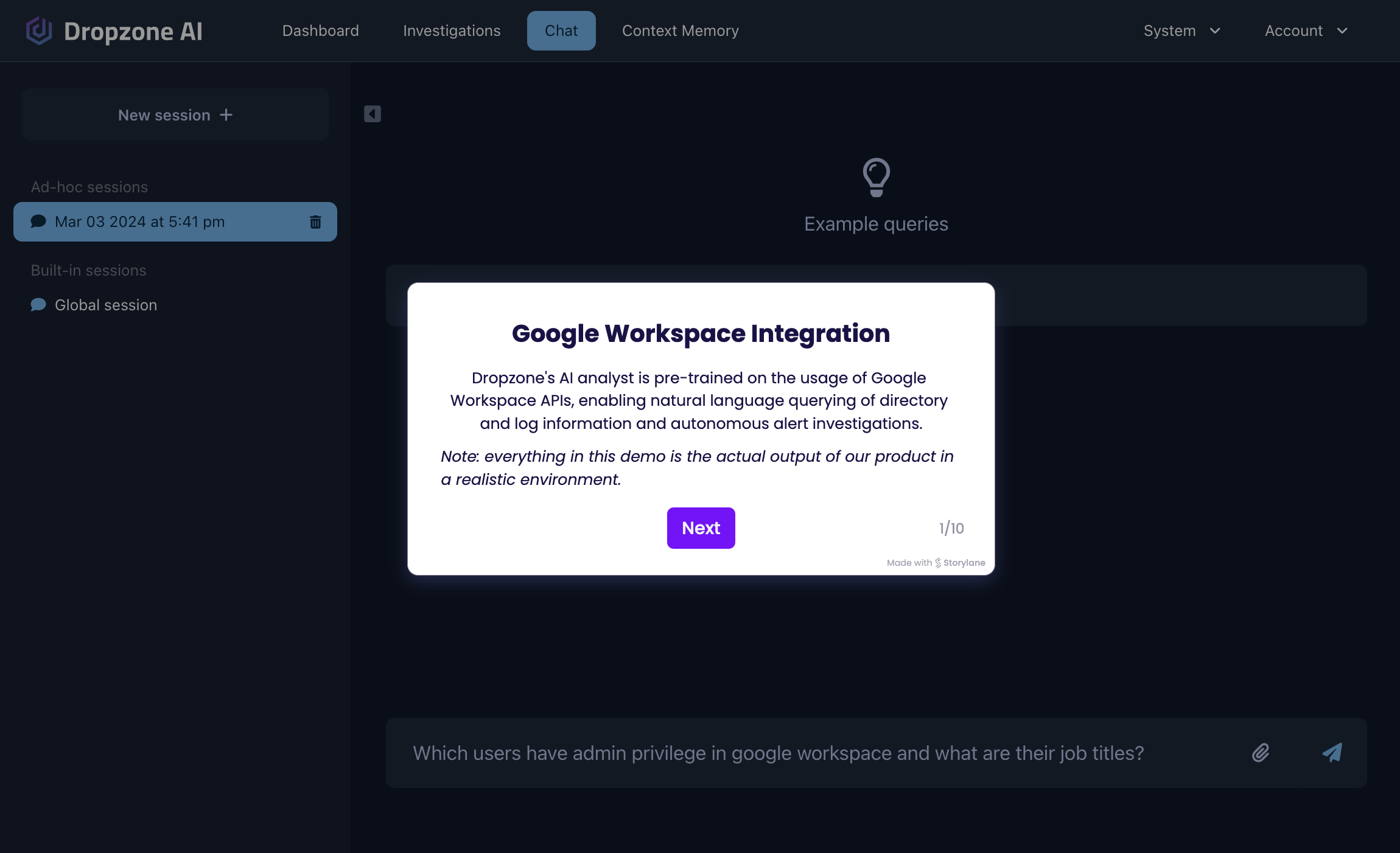This screenshot has width=1400, height=853.
Task: Delete the Mar 03 2024 session with the trash icon
Action: pyautogui.click(x=315, y=222)
